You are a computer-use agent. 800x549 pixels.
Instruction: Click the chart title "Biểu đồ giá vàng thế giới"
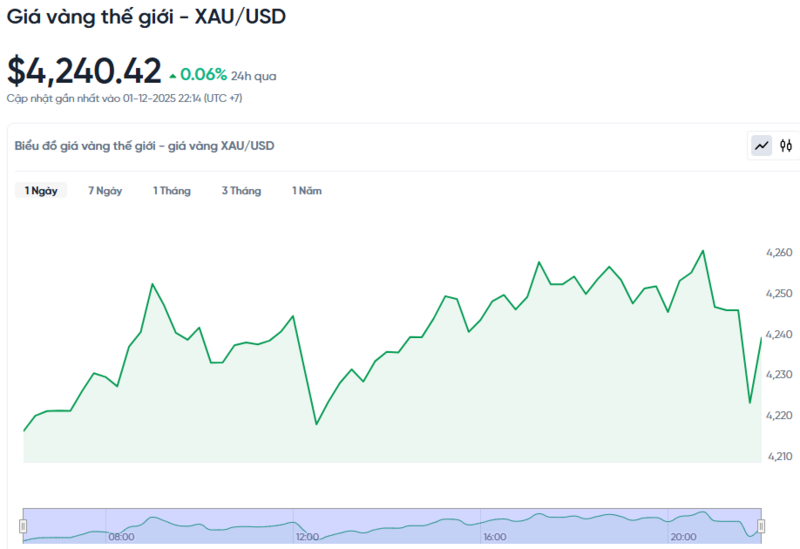tap(144, 146)
